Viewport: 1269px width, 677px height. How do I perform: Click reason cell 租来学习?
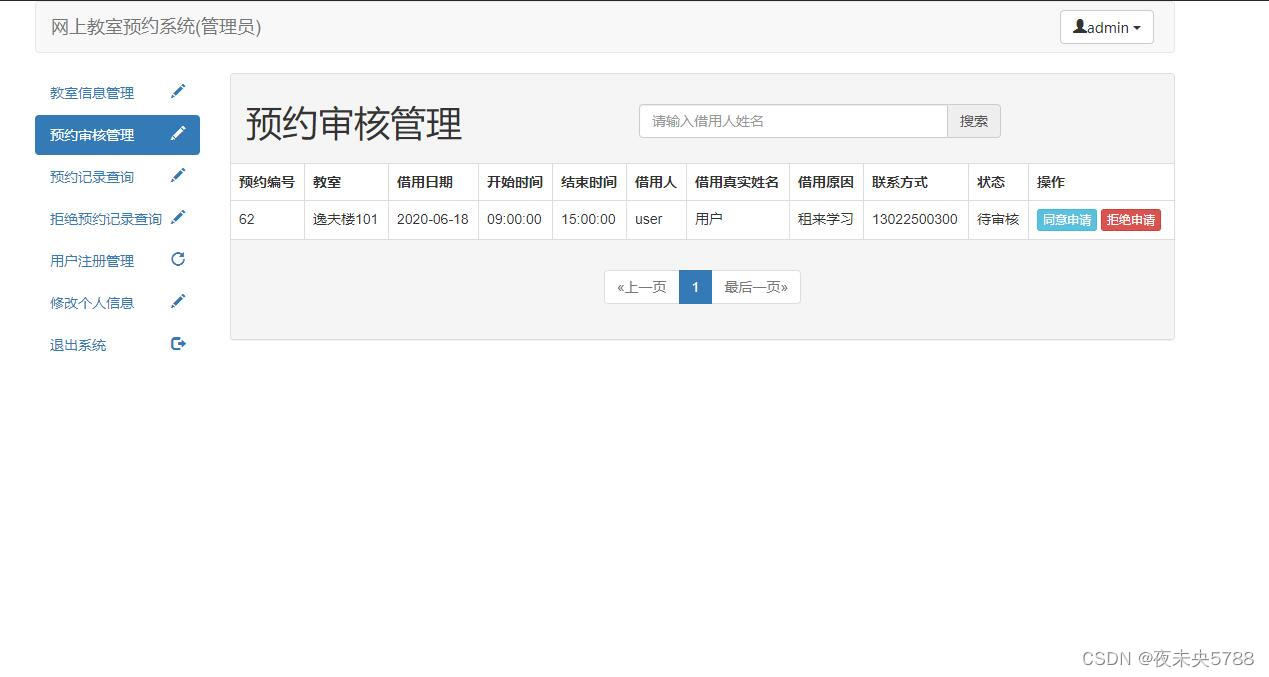pos(826,219)
